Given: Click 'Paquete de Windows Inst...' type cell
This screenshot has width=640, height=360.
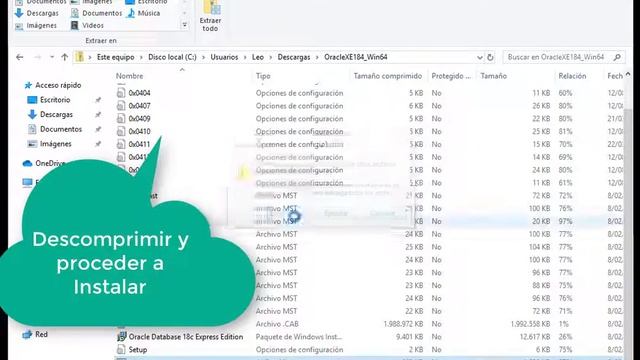Looking at the screenshot, I should coord(299,337).
